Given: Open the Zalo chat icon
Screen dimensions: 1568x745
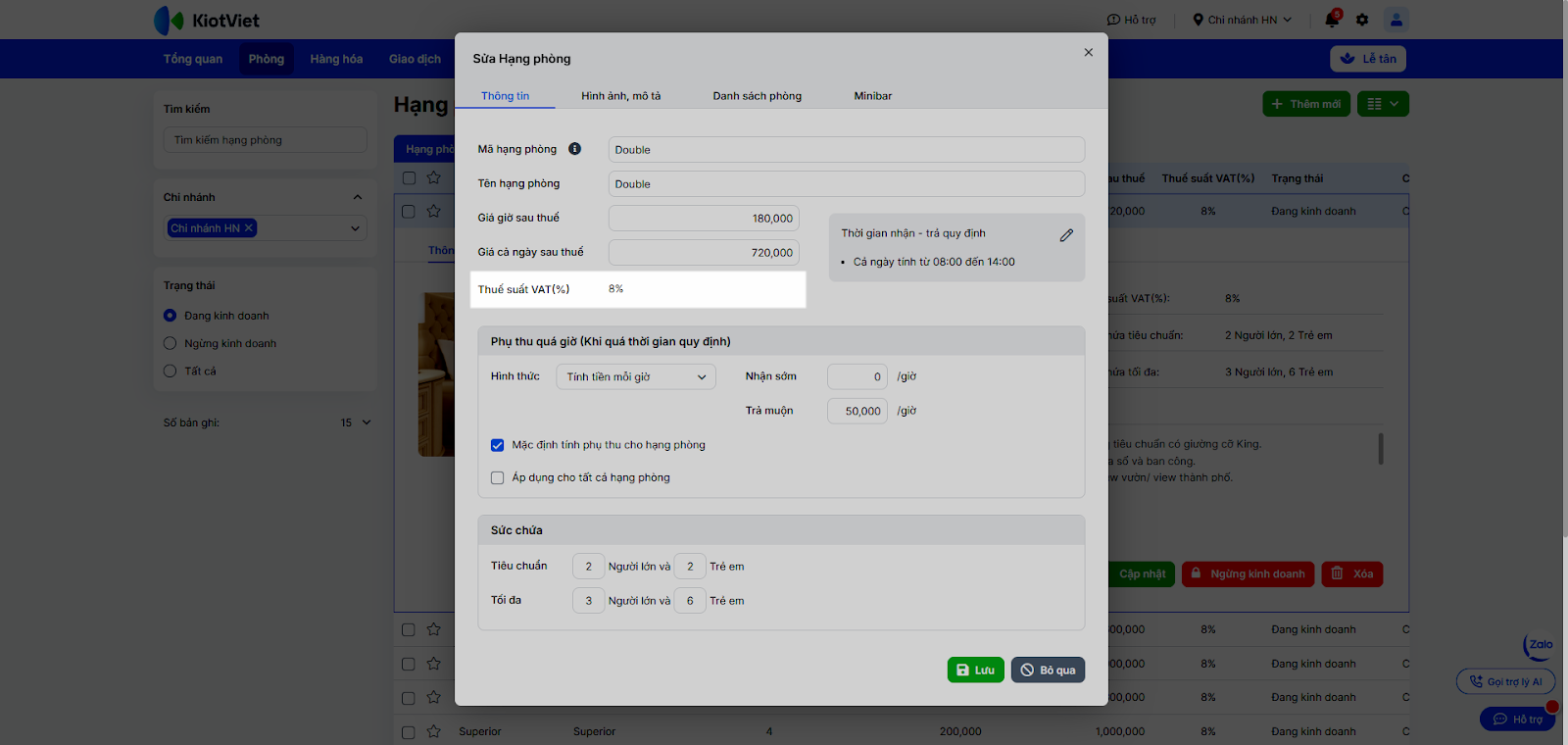Looking at the screenshot, I should tap(1539, 646).
